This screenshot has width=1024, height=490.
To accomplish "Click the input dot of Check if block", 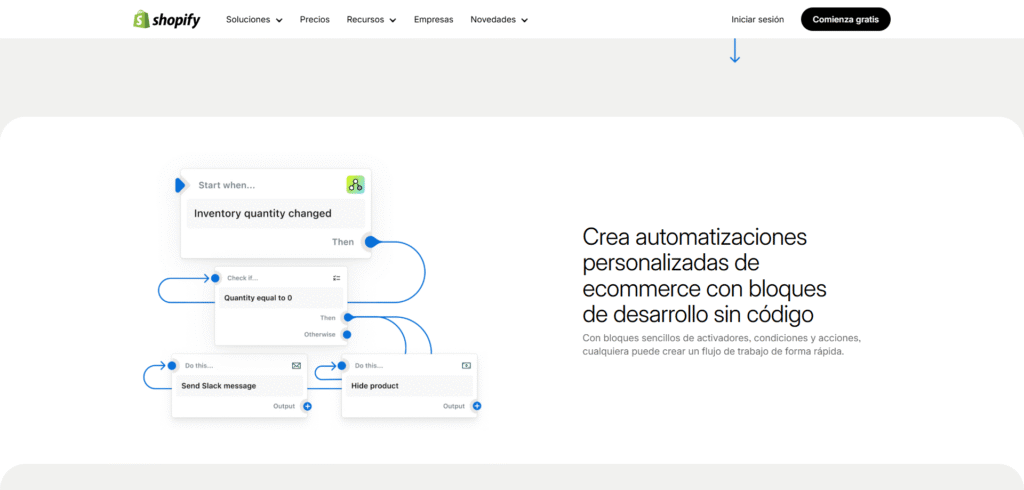I will point(215,278).
